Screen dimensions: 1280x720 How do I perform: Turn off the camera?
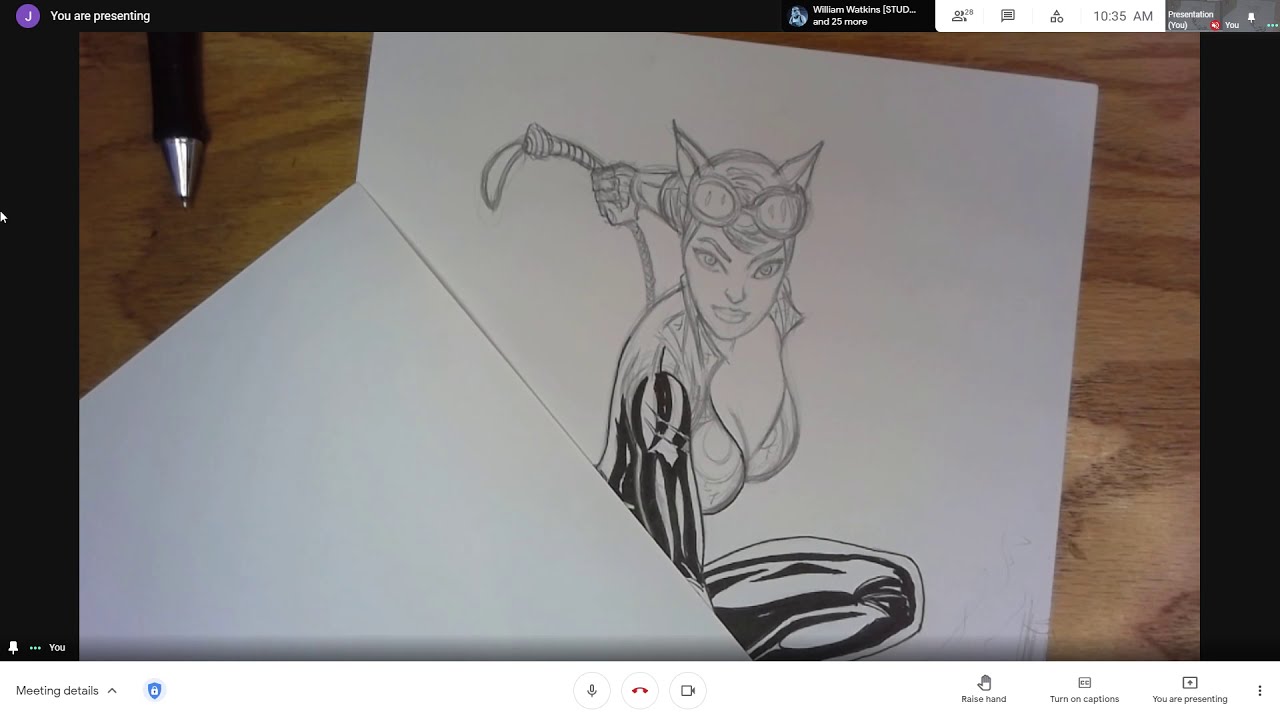688,690
